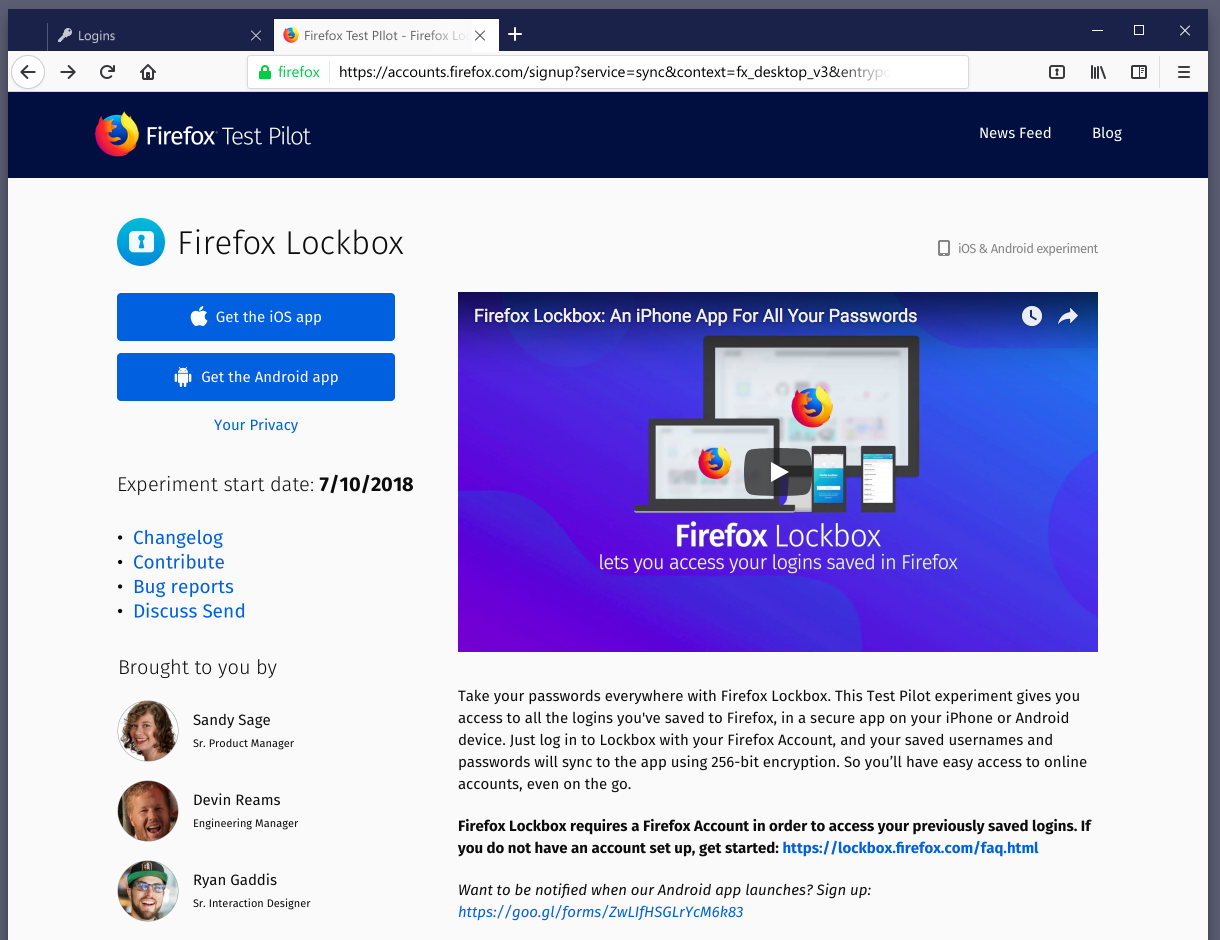
Task: Open the Your Privacy link
Action: (x=256, y=424)
